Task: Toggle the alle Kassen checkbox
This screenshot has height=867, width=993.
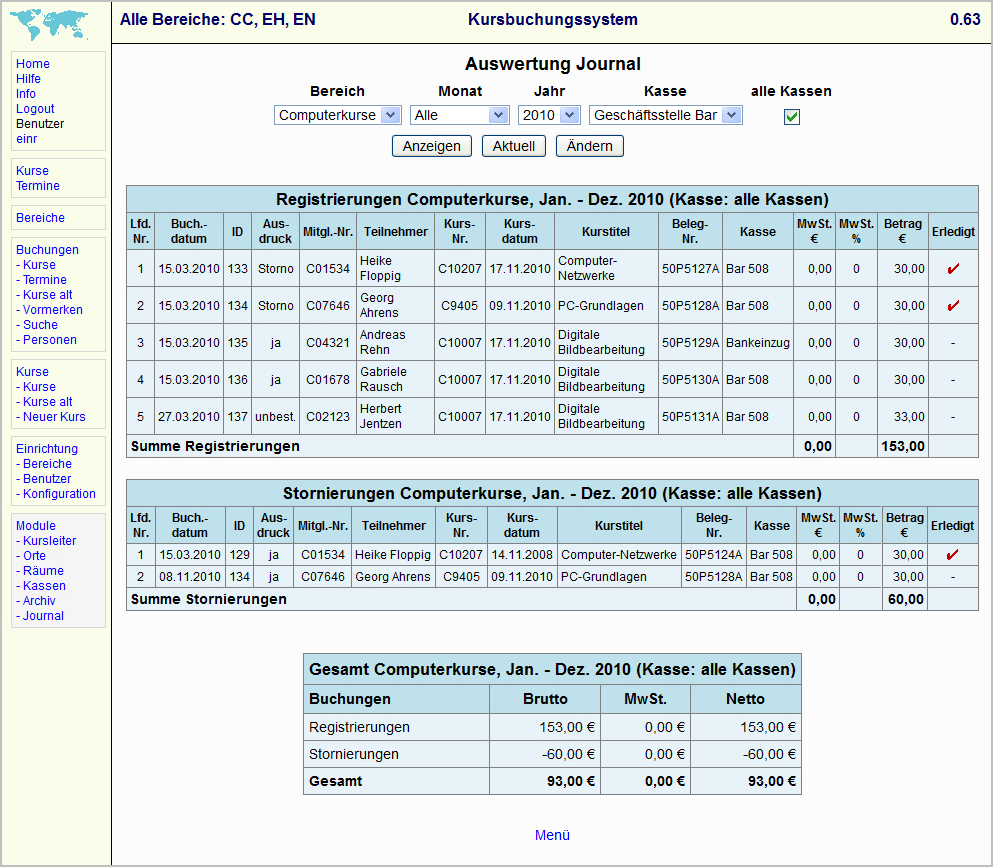Action: [792, 117]
